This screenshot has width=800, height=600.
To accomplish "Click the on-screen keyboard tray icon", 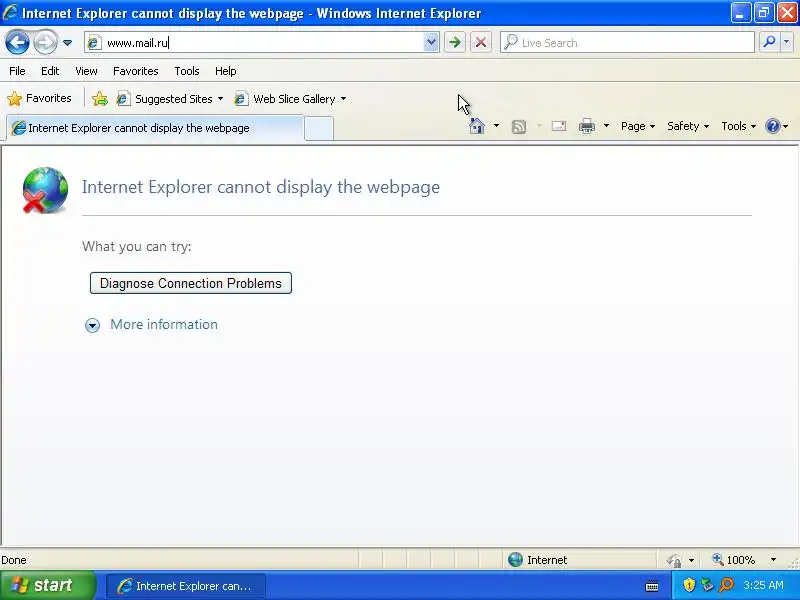I will click(x=652, y=586).
